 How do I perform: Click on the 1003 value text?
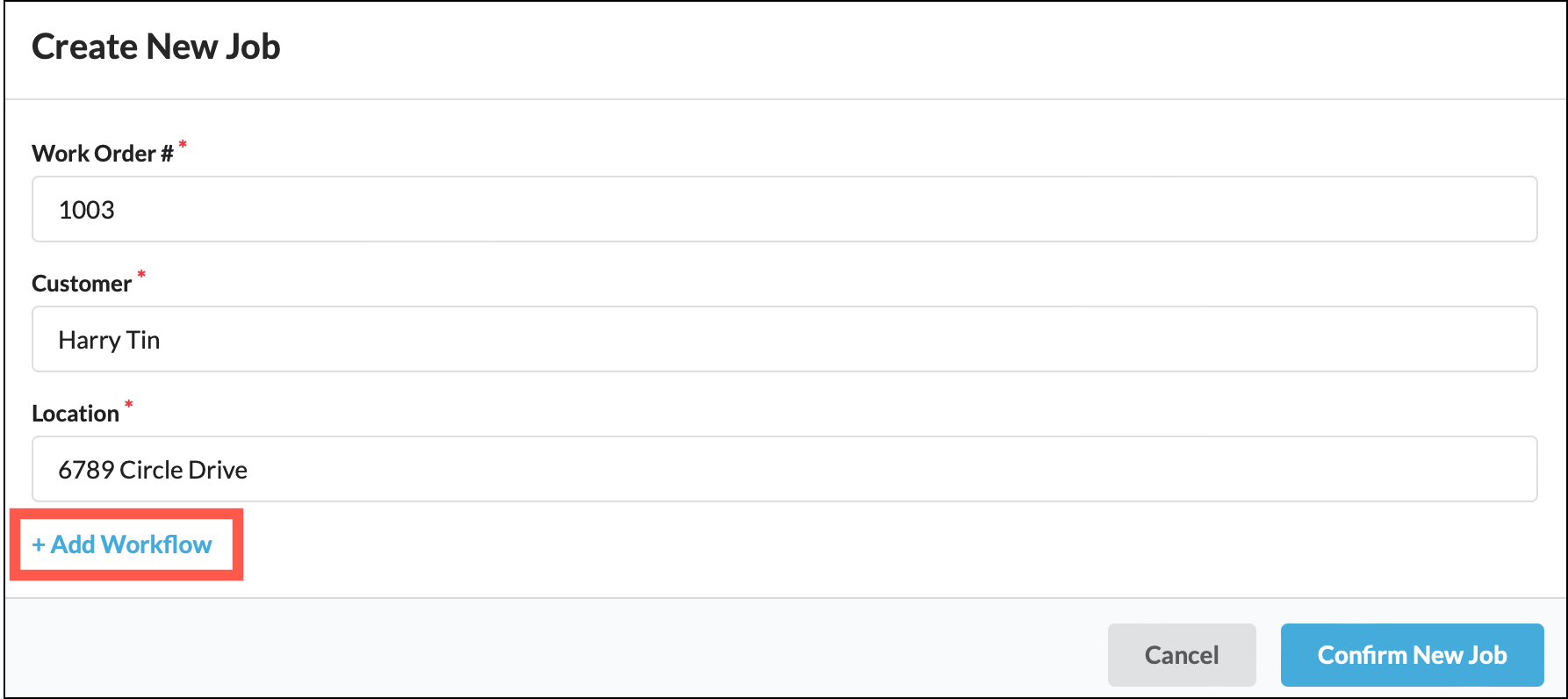point(86,210)
